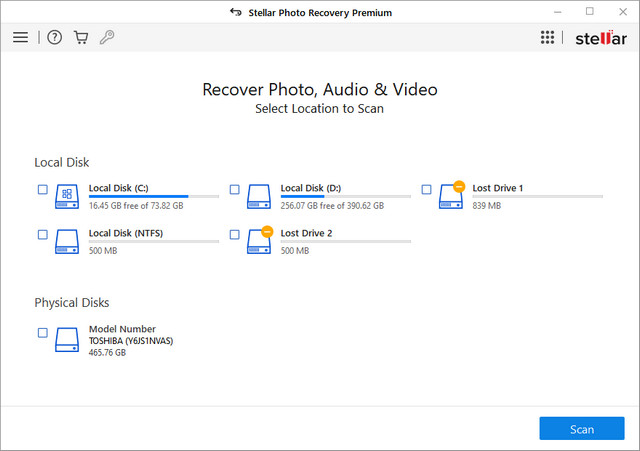Click the shopping cart buy icon

pyautogui.click(x=81, y=37)
